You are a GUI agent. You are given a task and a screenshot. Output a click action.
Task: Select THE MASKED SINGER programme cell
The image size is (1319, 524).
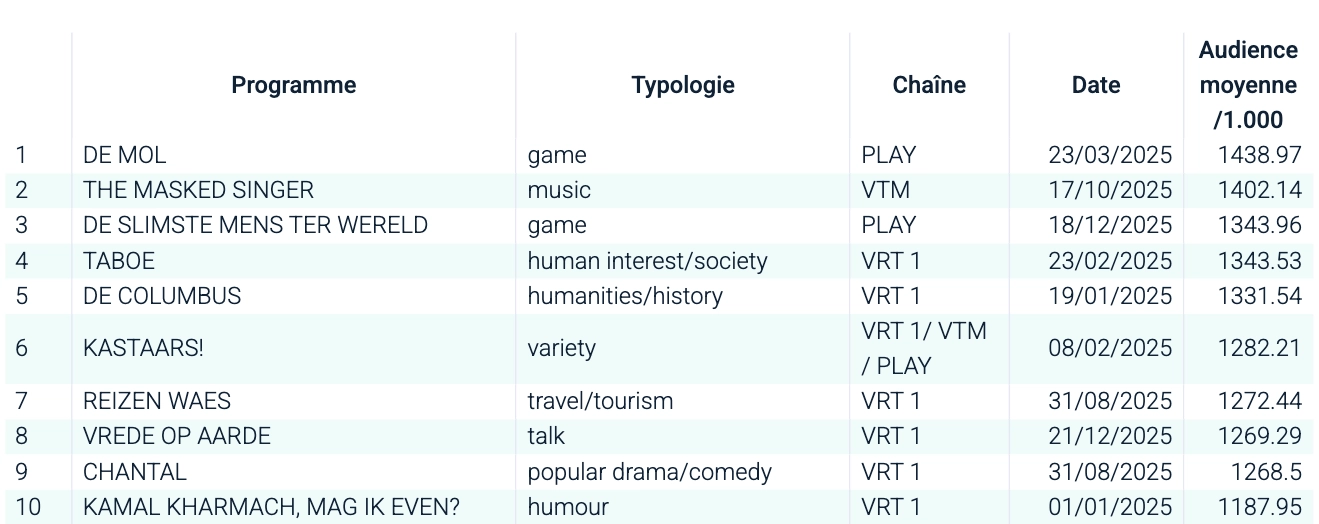pyautogui.click(x=198, y=190)
